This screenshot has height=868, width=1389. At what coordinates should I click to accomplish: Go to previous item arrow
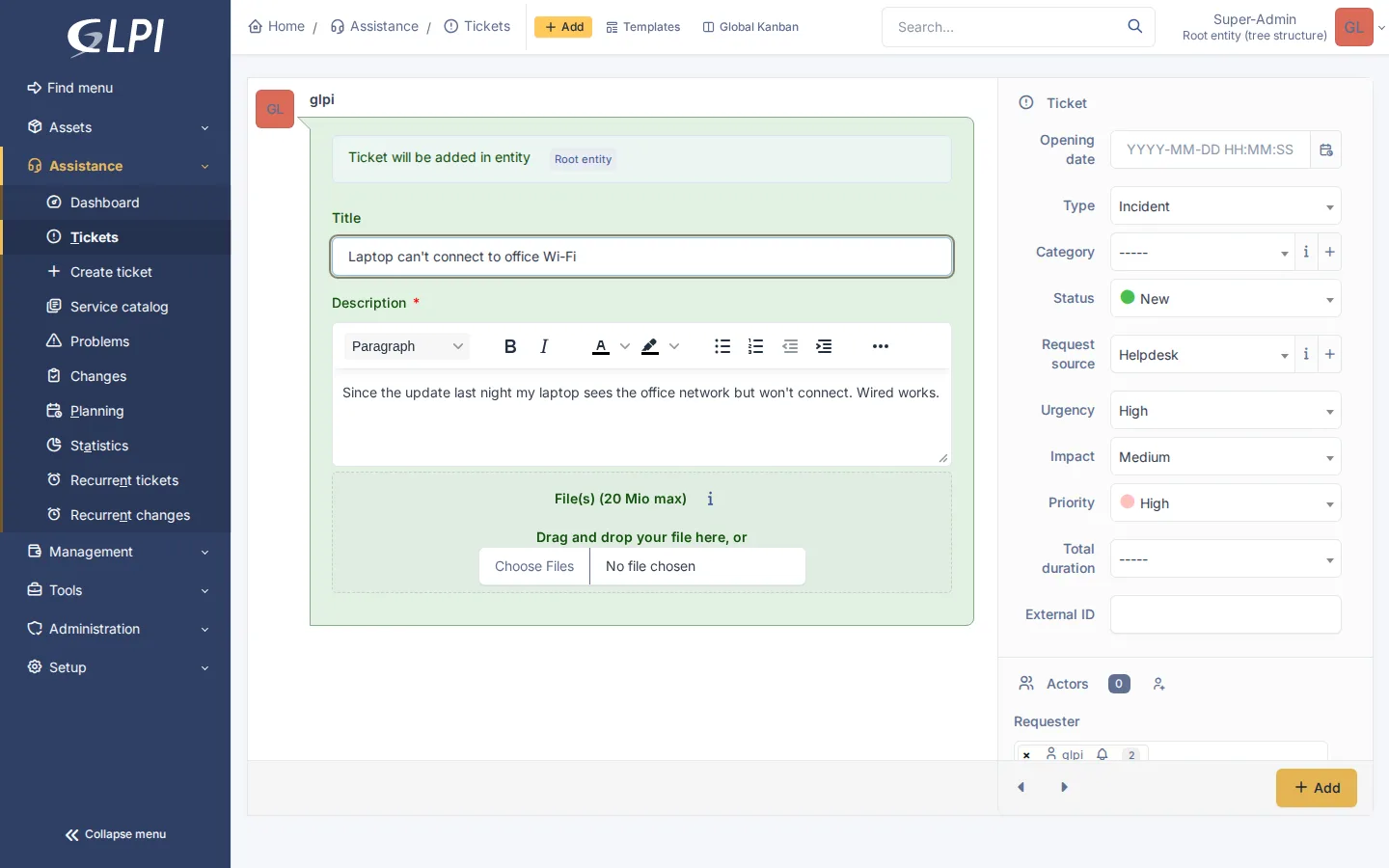coord(1021,787)
